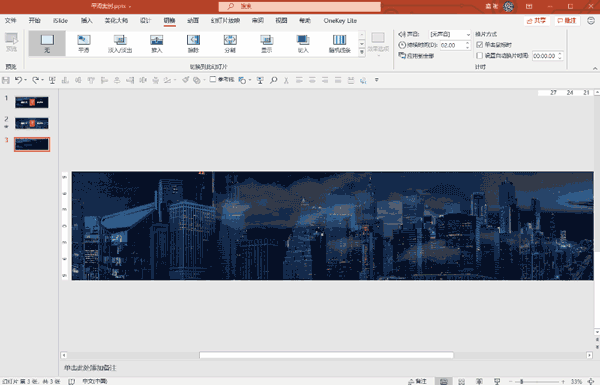Apply the Morph (平滑) transition
This screenshot has width=600, height=385.
(x=84, y=44)
